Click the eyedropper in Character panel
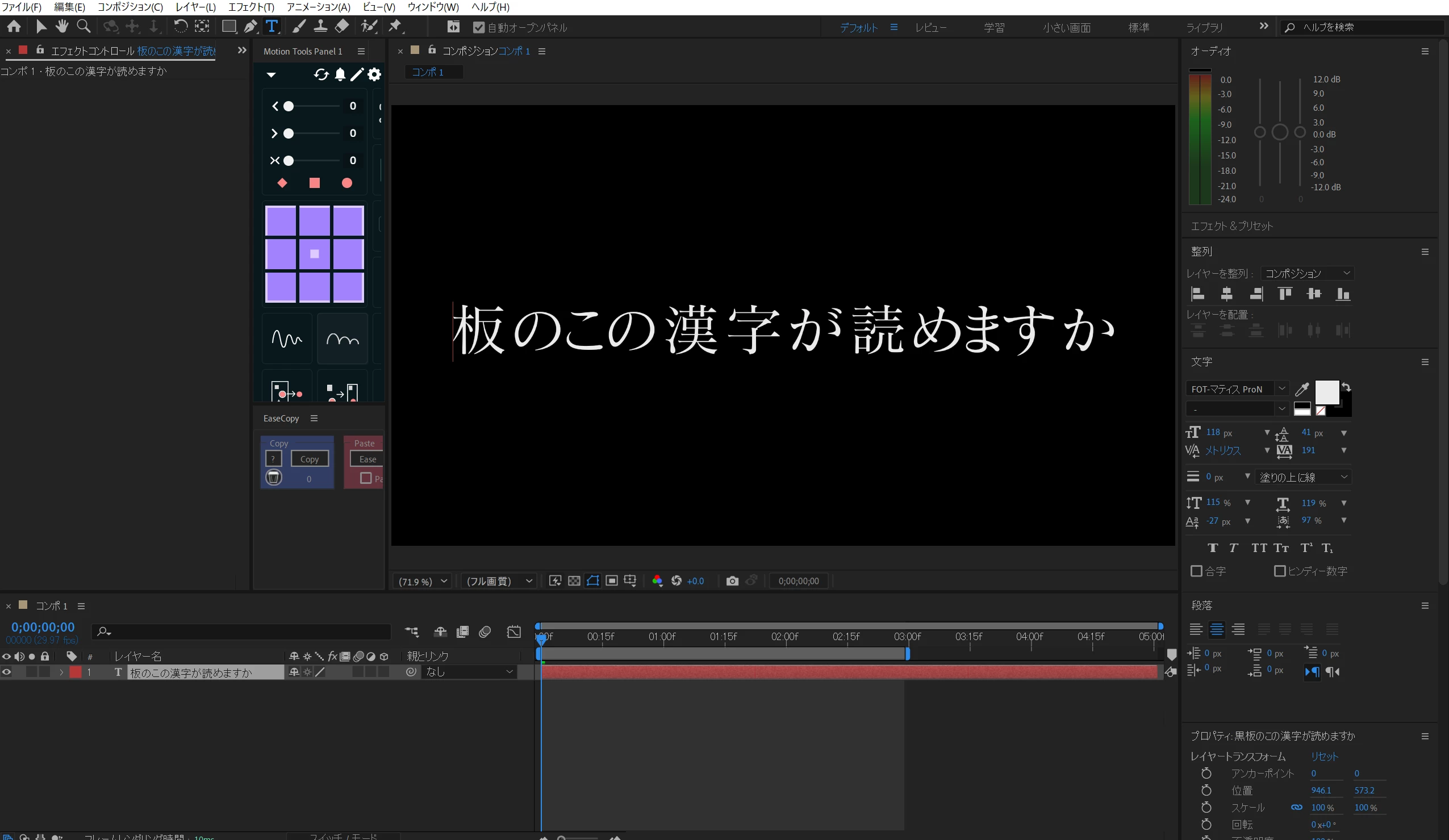This screenshot has height=840, width=1449. pyautogui.click(x=1302, y=389)
